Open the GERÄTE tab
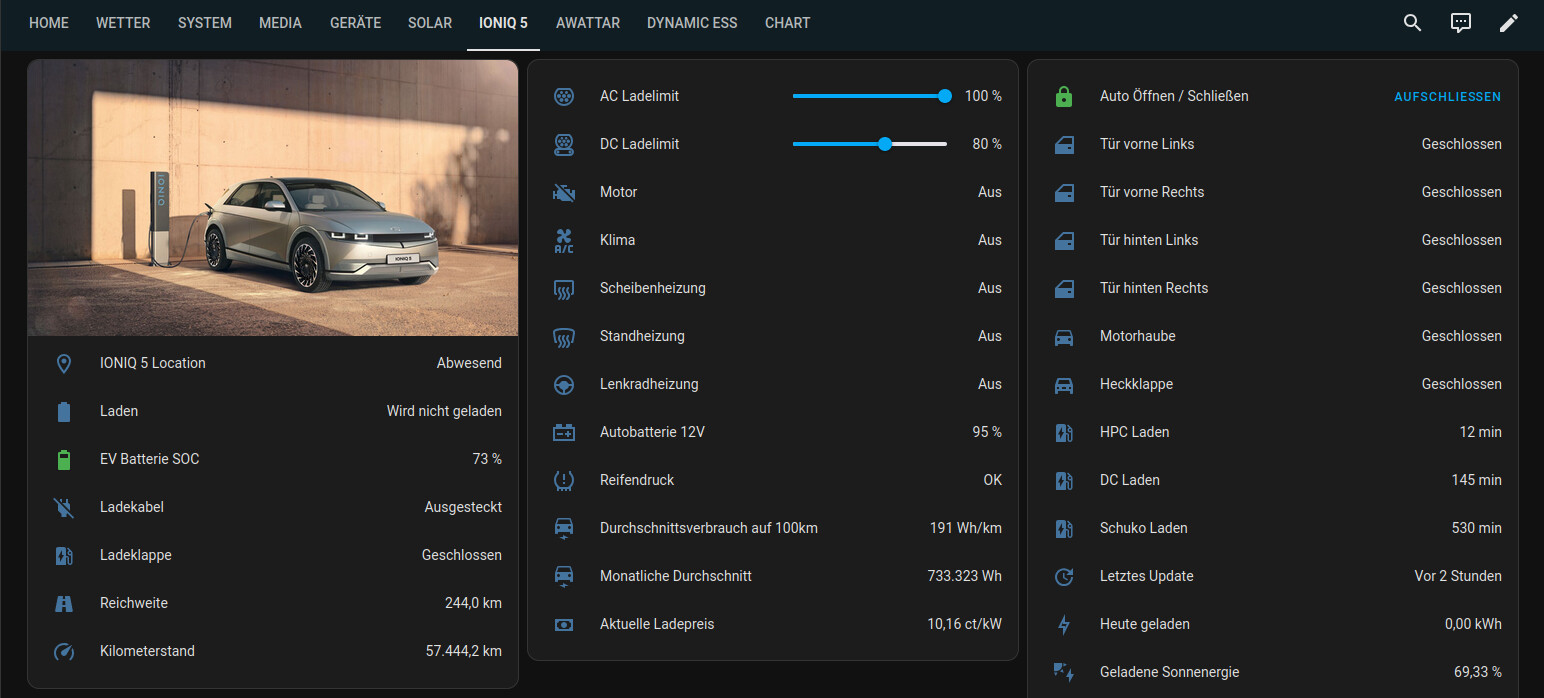The height and width of the screenshot is (698, 1544). [x=356, y=23]
